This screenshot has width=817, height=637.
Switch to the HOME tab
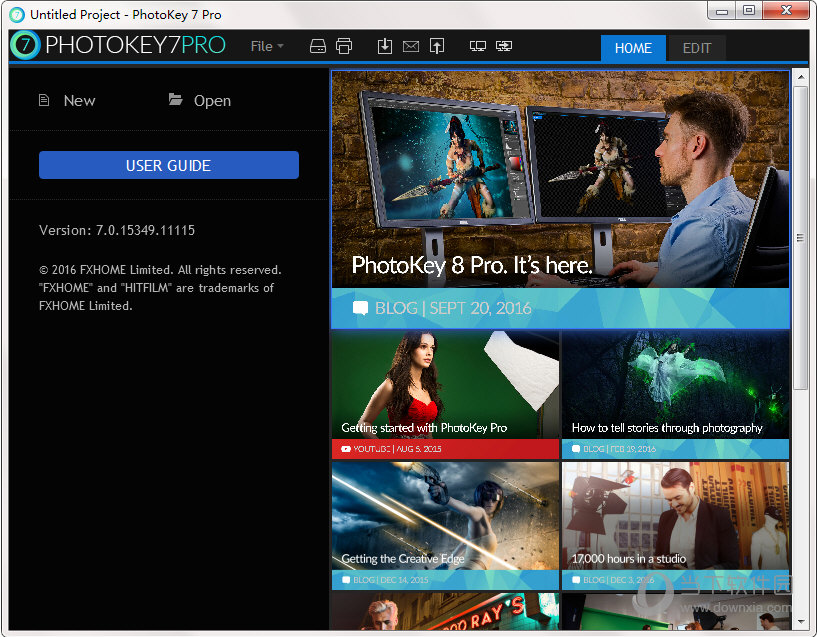click(x=633, y=48)
